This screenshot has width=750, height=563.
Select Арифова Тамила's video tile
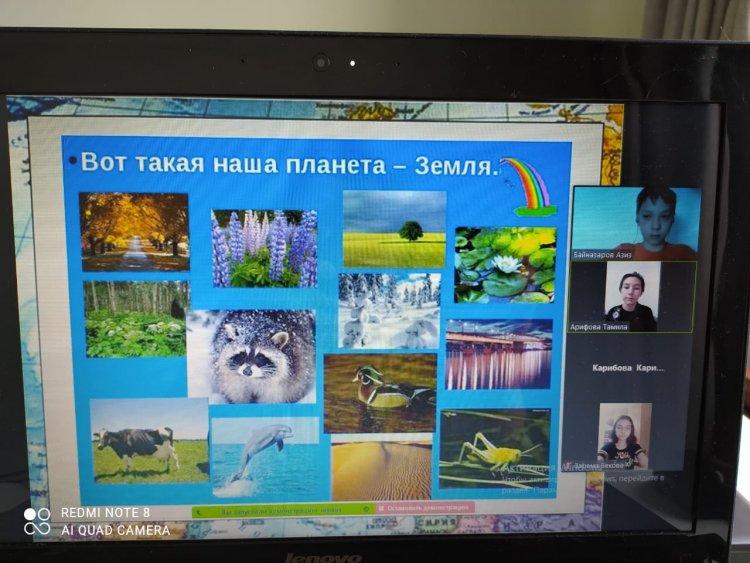tap(632, 297)
